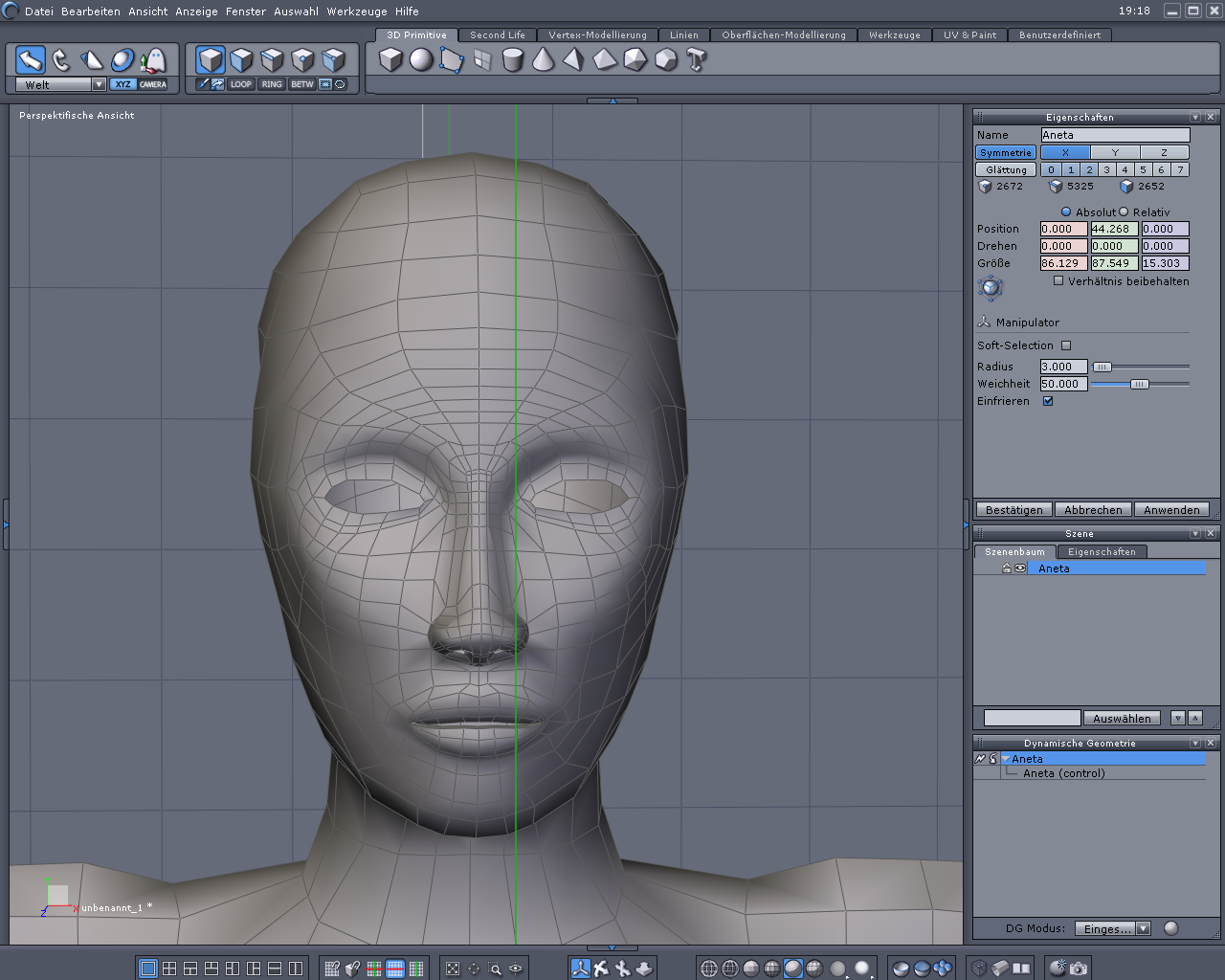Click the Weichheit slider handle
This screenshot has width=1225, height=980.
click(x=1139, y=384)
